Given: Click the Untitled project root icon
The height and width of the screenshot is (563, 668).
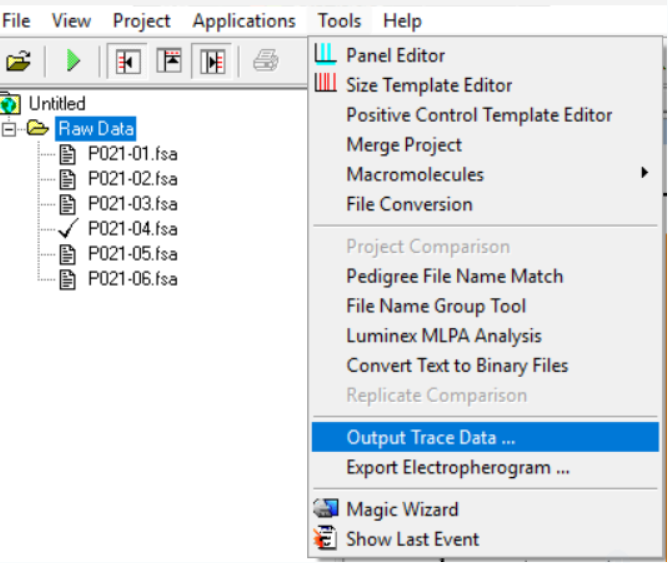Looking at the screenshot, I should click(x=12, y=103).
